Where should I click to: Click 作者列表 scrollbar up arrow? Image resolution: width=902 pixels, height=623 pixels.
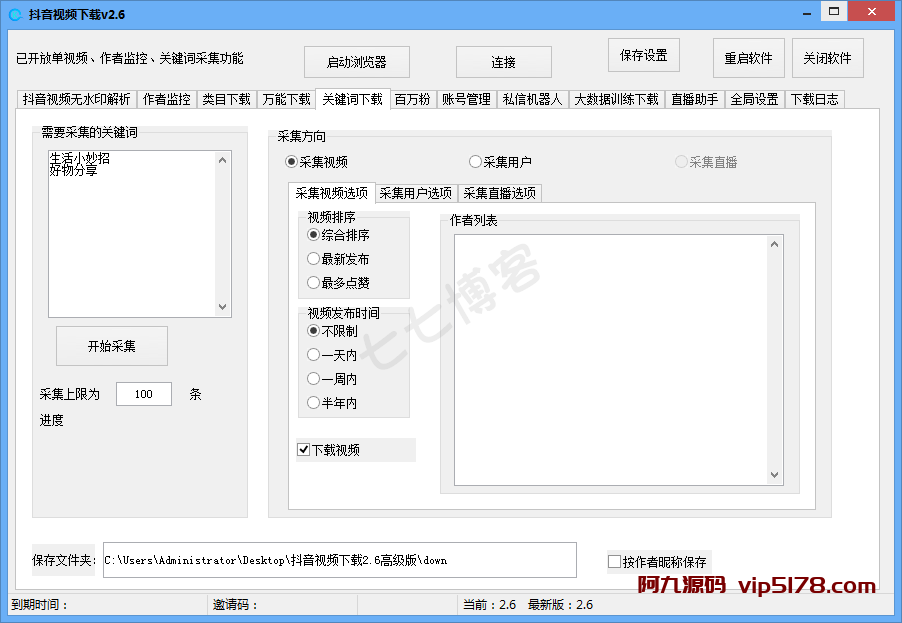pyautogui.click(x=774, y=244)
